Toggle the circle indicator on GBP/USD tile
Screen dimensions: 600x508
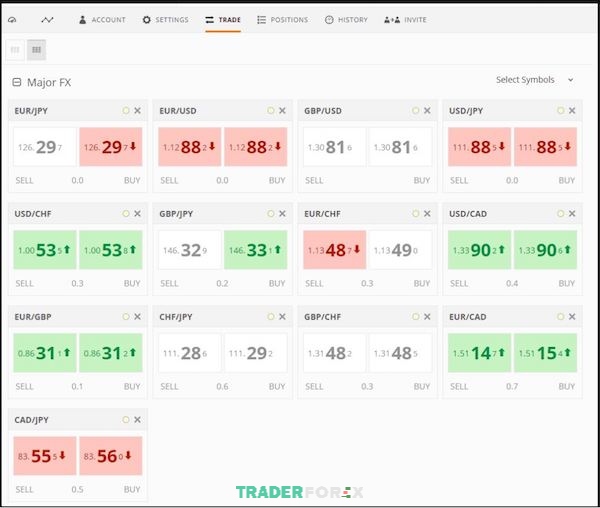[x=416, y=111]
